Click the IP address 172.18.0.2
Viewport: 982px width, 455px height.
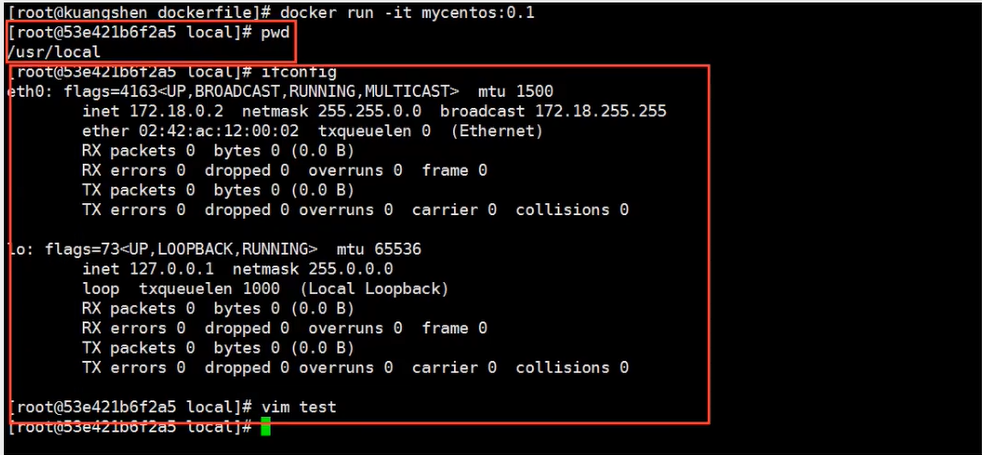[x=176, y=111]
